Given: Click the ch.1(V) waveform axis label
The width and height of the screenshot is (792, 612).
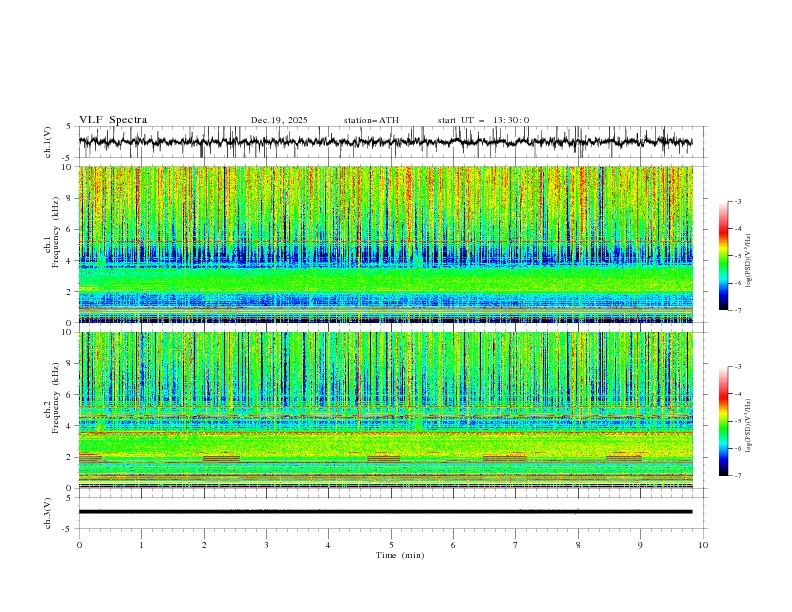Looking at the screenshot, I should tap(49, 142).
